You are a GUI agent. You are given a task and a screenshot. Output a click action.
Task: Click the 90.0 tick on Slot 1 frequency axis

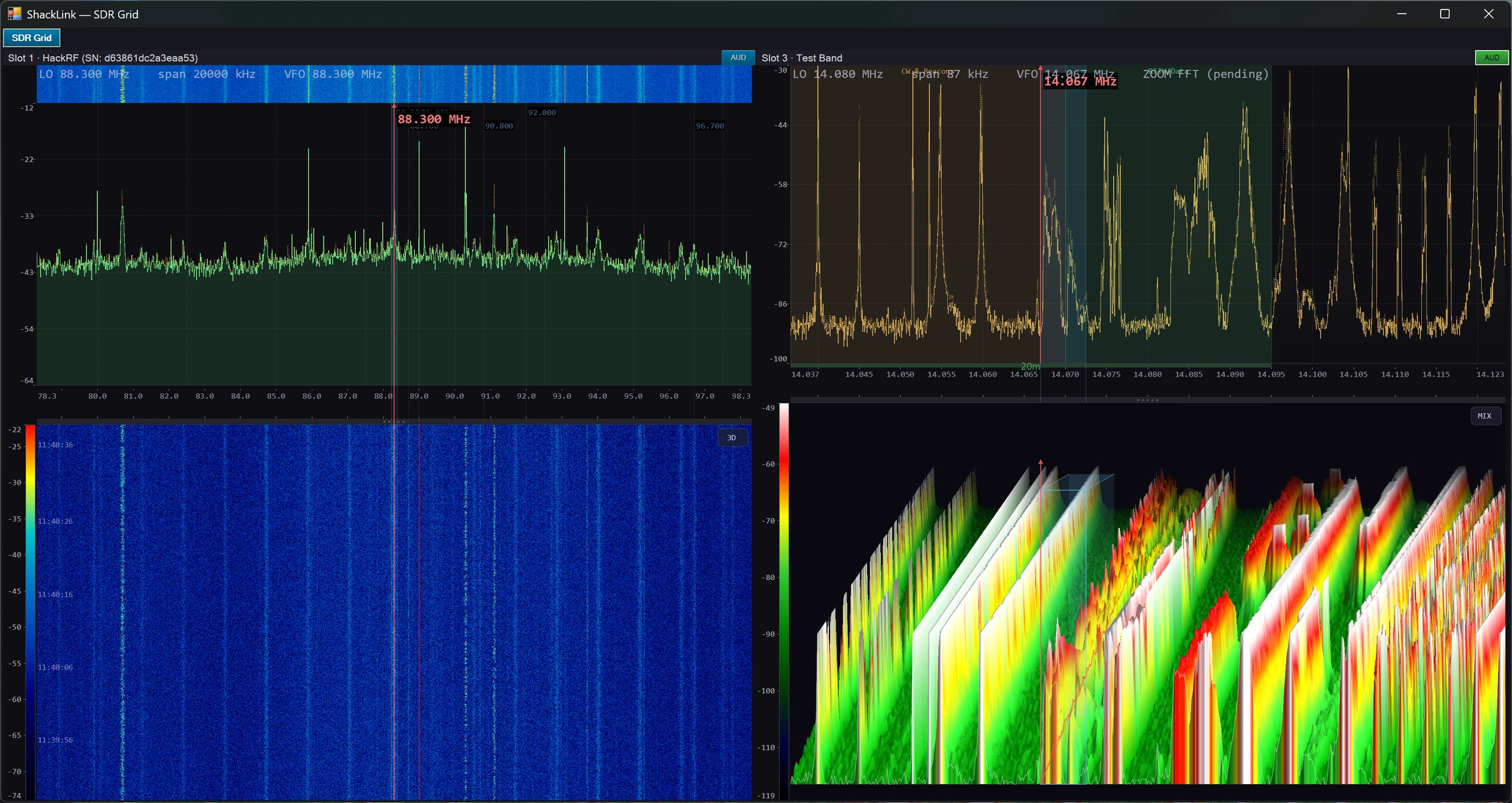454,396
